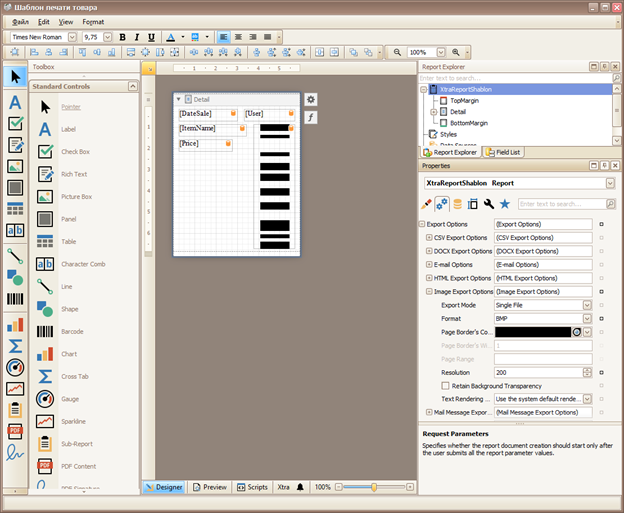
Task: Click the Properties search field
Action: (562, 204)
